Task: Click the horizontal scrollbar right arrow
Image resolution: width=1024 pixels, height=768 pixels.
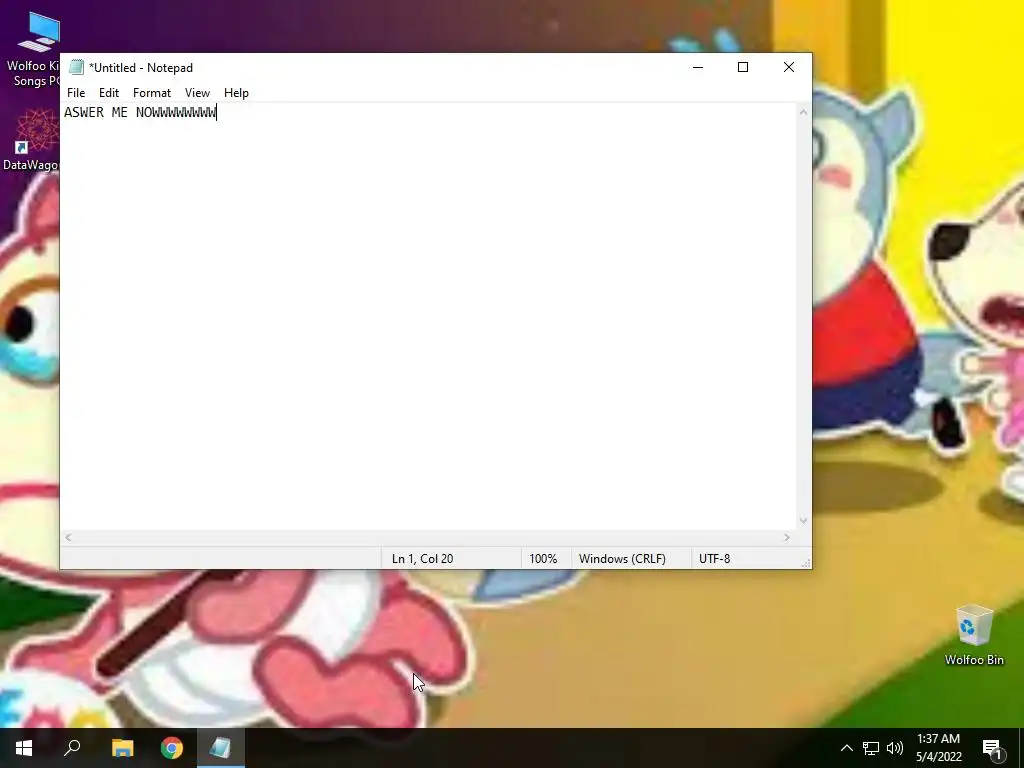Action: pyautogui.click(x=787, y=537)
